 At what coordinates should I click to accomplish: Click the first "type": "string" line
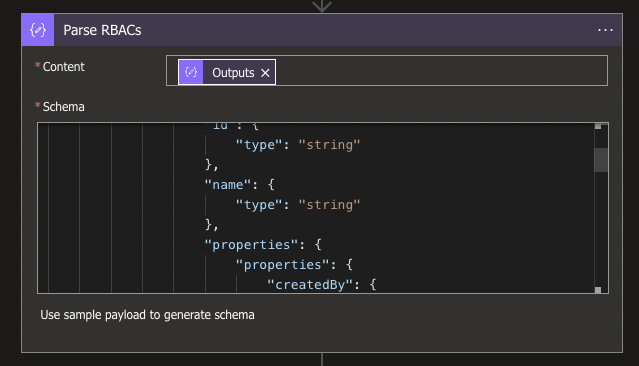298,145
